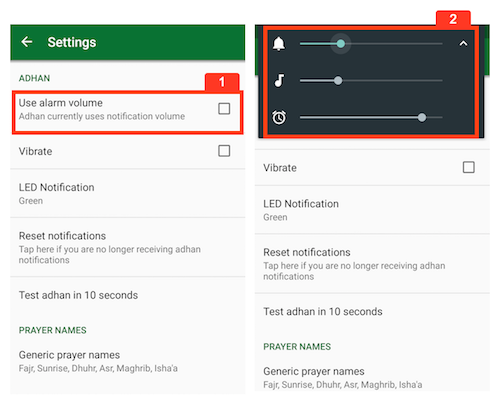Click the media volume slider knob
Screen dimensions: 500x406
338,80
